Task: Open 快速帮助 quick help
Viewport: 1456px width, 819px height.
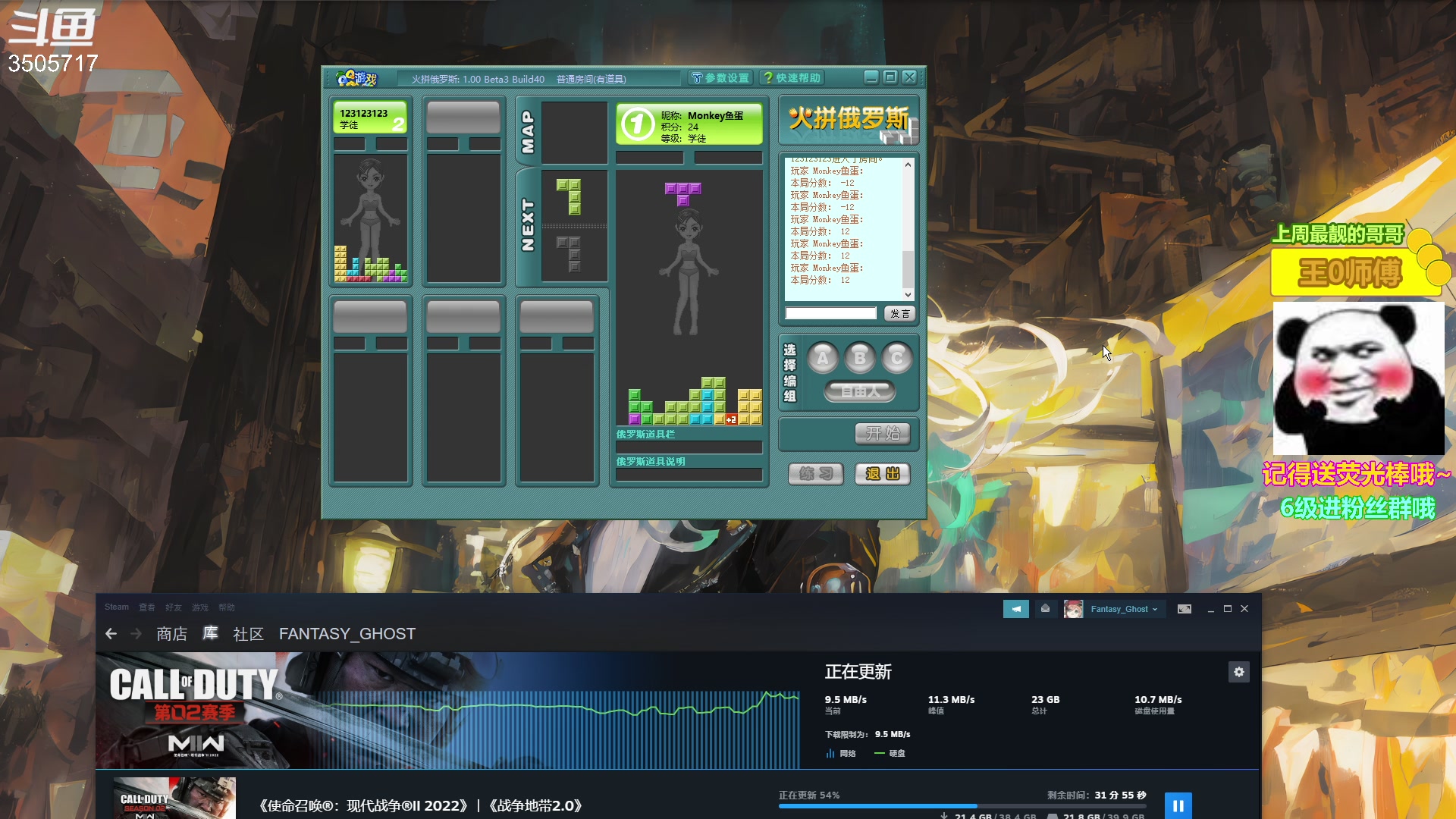Action: click(792, 78)
